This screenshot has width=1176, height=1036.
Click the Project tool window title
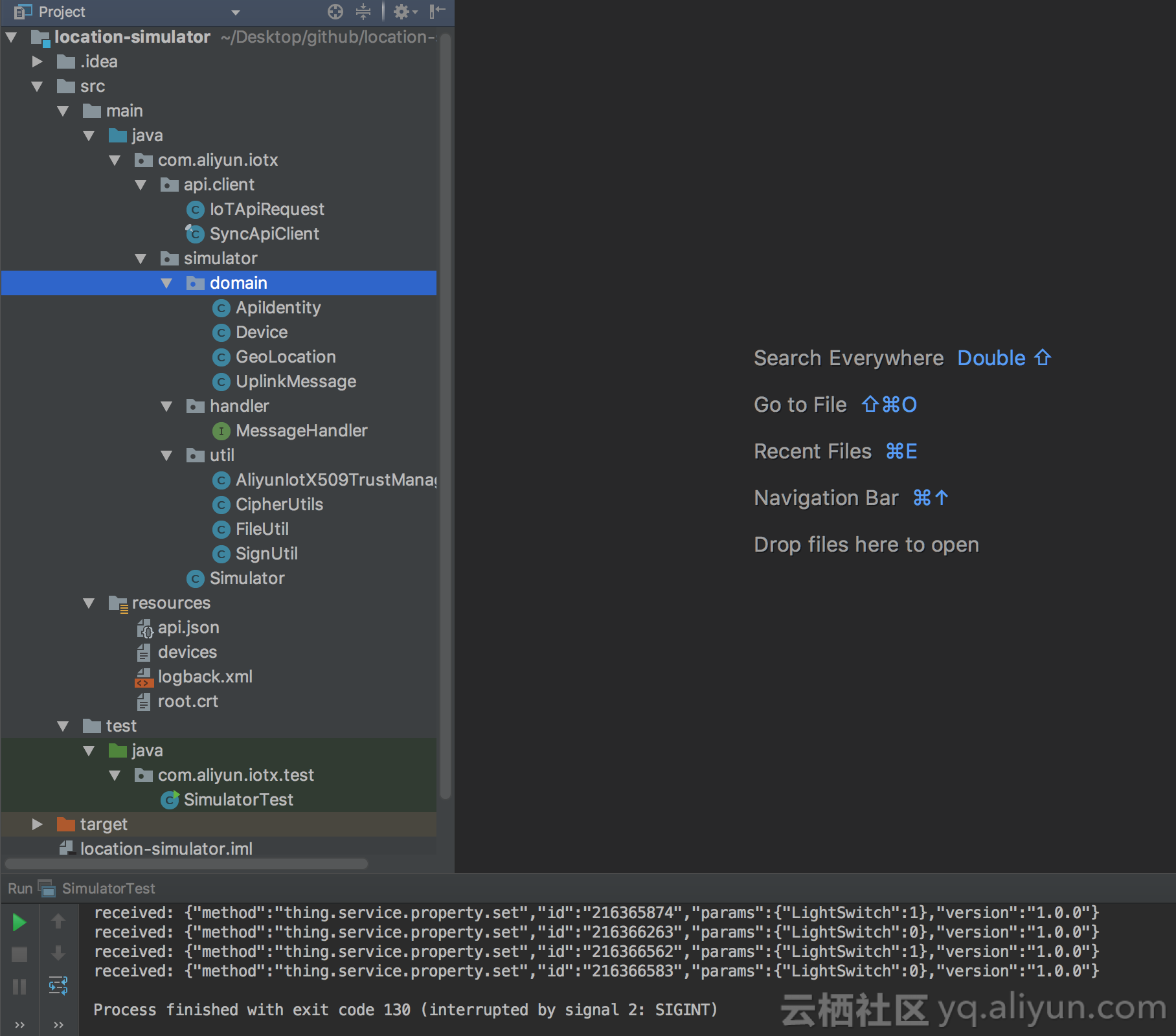click(x=62, y=12)
